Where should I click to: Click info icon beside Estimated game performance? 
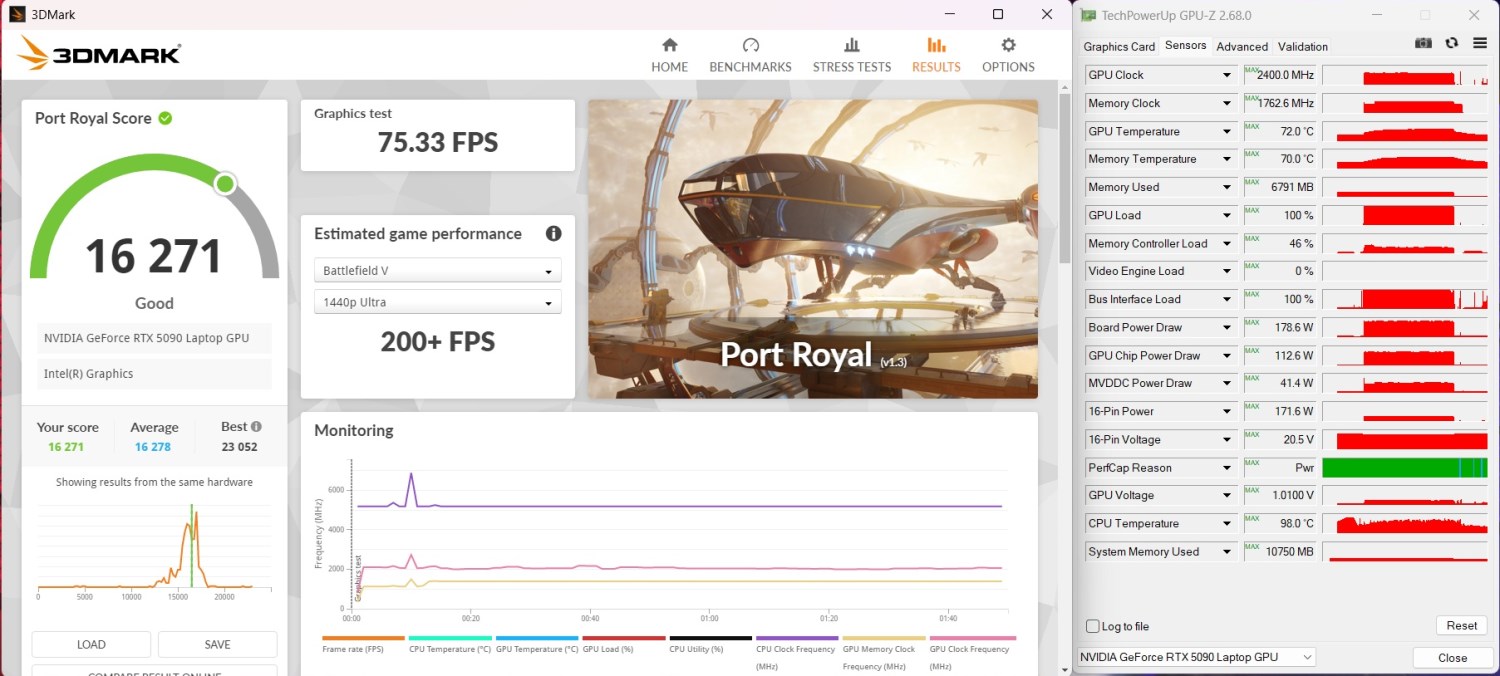[553, 234]
